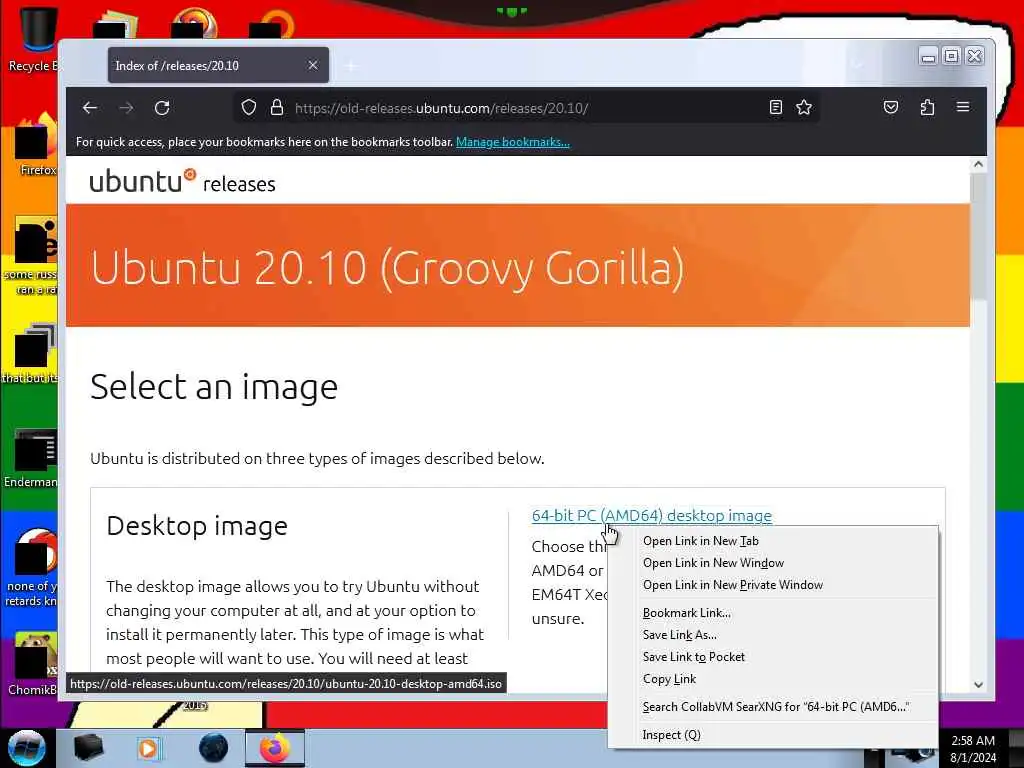Open the list all tabs dropdown arrow

click(x=857, y=65)
